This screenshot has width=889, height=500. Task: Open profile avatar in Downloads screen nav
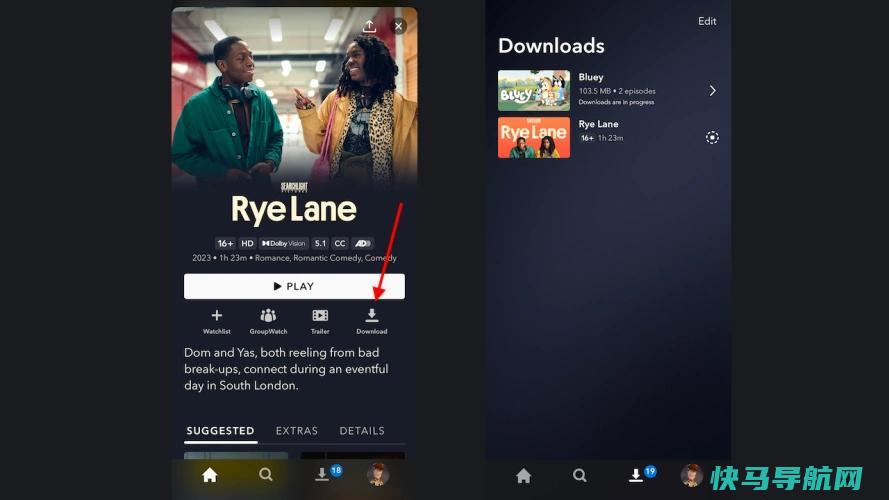pyautogui.click(x=692, y=476)
